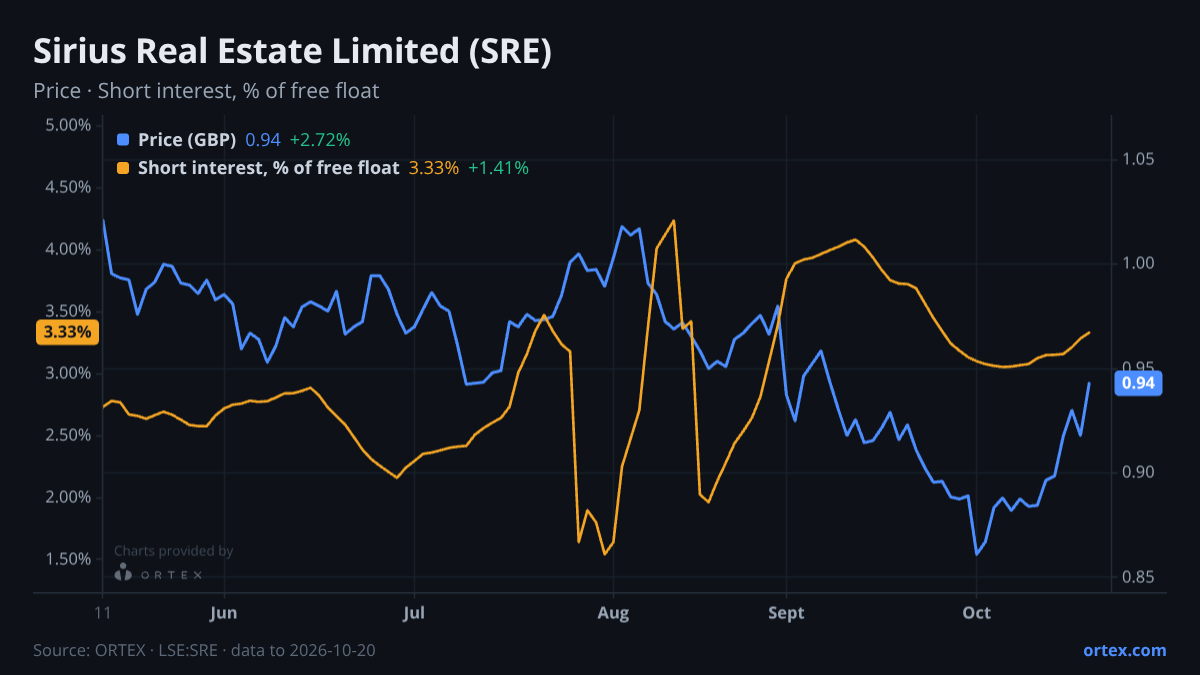Click the chart subtitle Price · Short interest
This screenshot has width=1200, height=675.
point(206,91)
